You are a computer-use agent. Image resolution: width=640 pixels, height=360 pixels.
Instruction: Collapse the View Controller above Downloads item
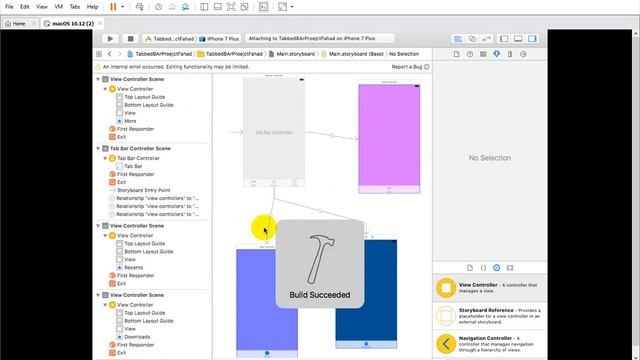click(x=105, y=305)
